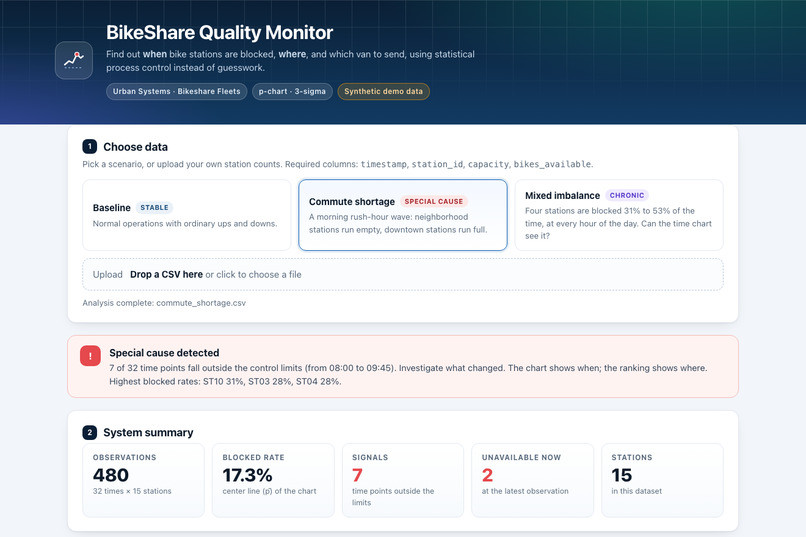Click the 'Highest blocked rates' line

[225, 381]
